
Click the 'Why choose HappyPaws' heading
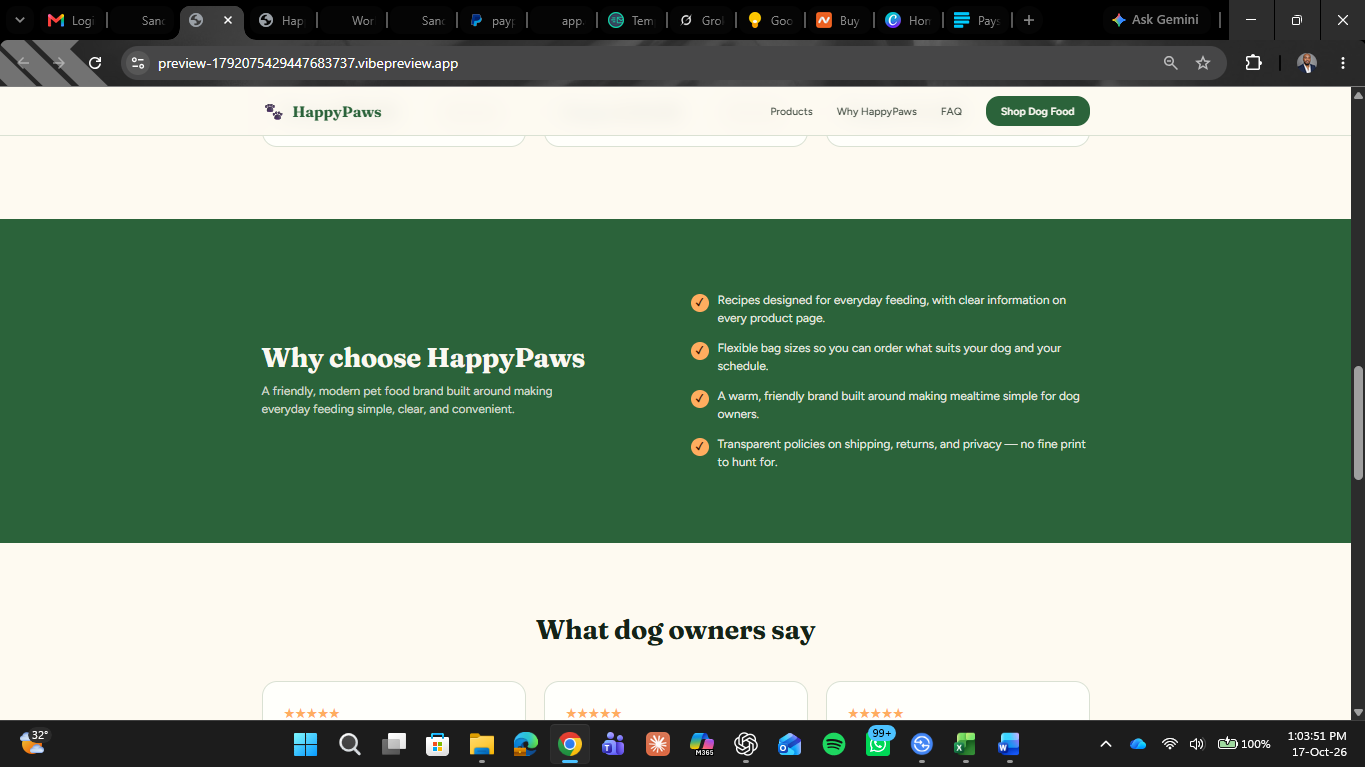423,358
